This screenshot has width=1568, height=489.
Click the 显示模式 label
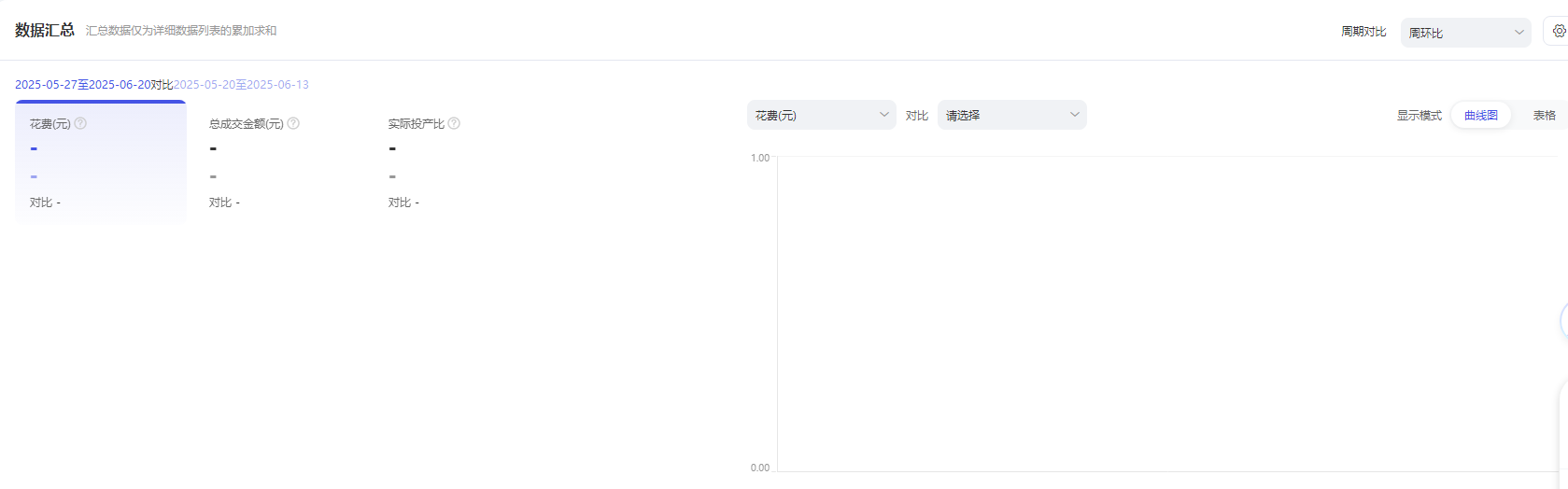tap(1419, 116)
